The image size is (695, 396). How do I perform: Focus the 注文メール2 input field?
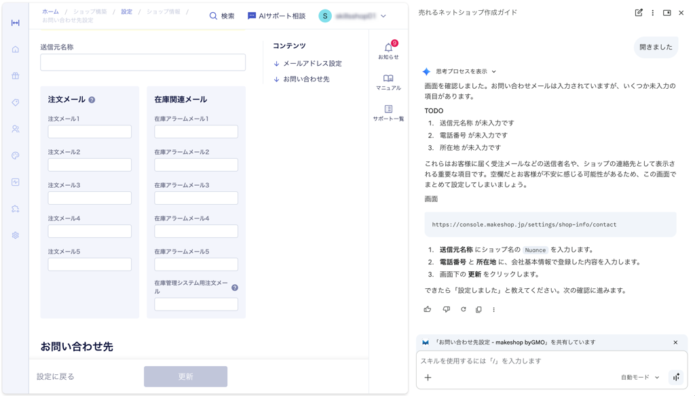pos(90,165)
